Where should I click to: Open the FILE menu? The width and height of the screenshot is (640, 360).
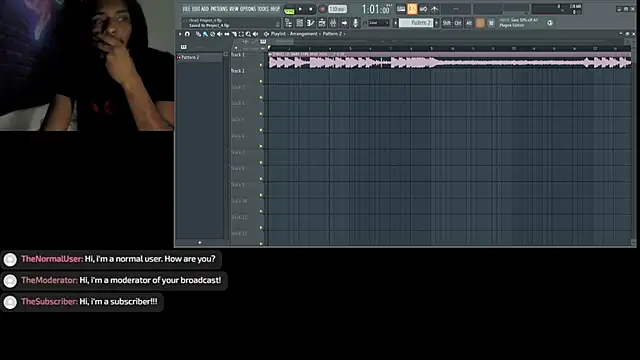(x=187, y=9)
